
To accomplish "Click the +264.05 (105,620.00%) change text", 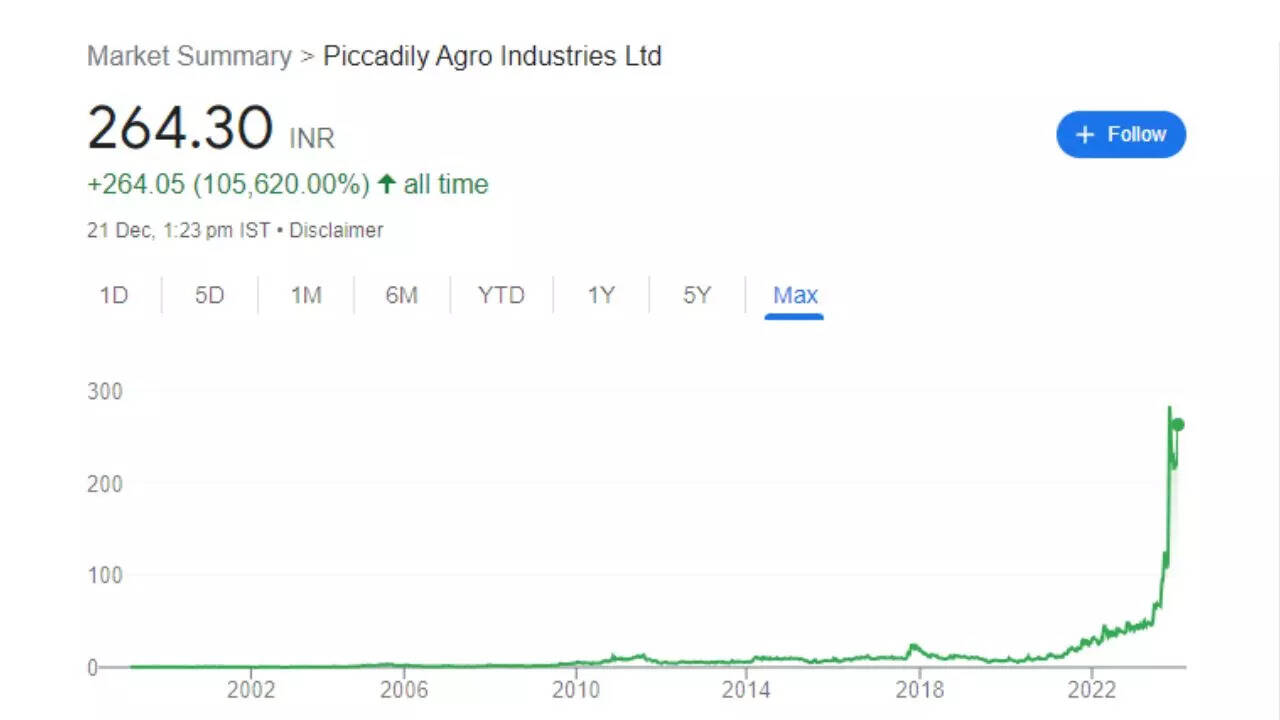I will (228, 184).
